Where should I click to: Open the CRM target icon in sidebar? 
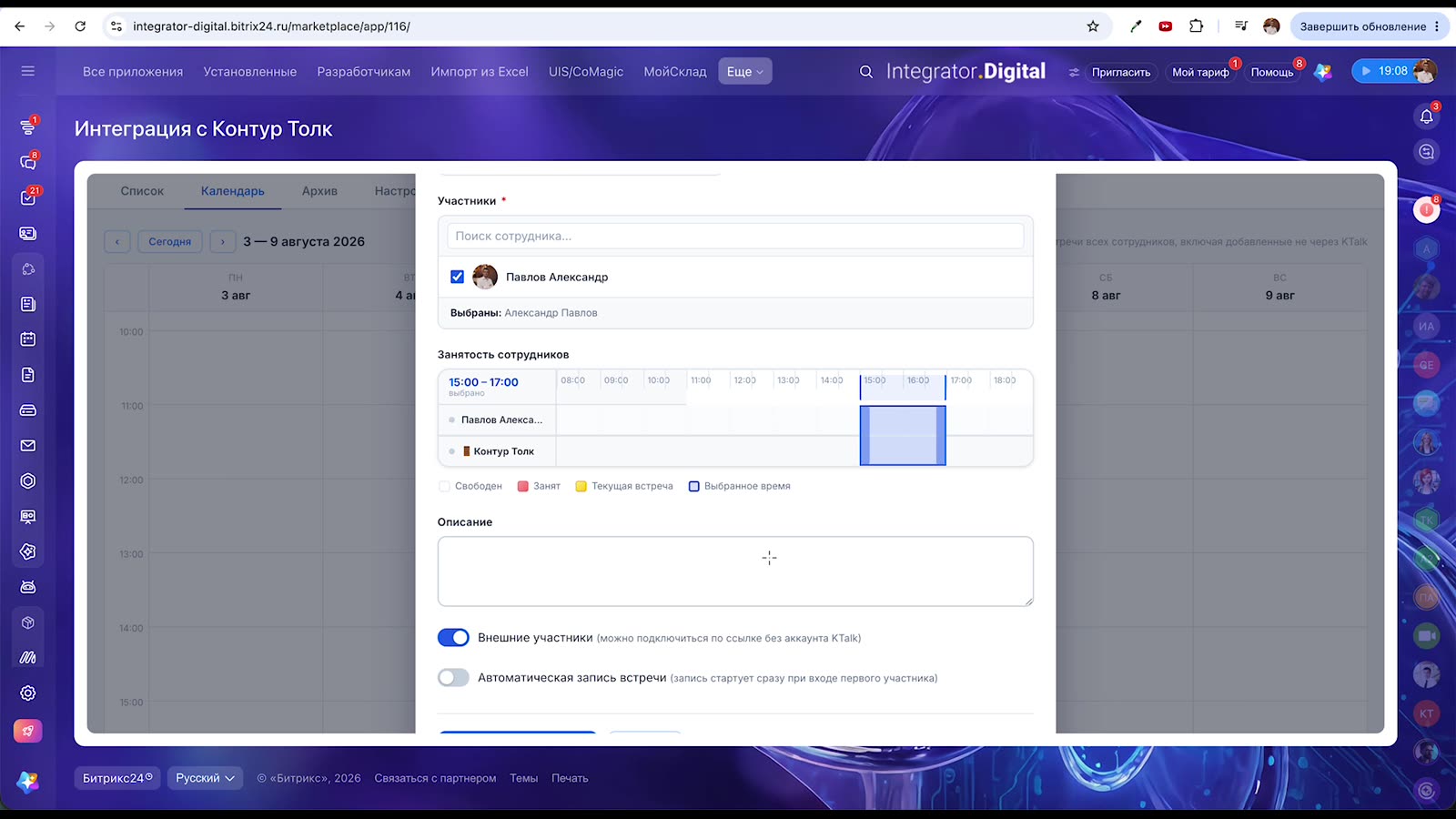pos(28,480)
